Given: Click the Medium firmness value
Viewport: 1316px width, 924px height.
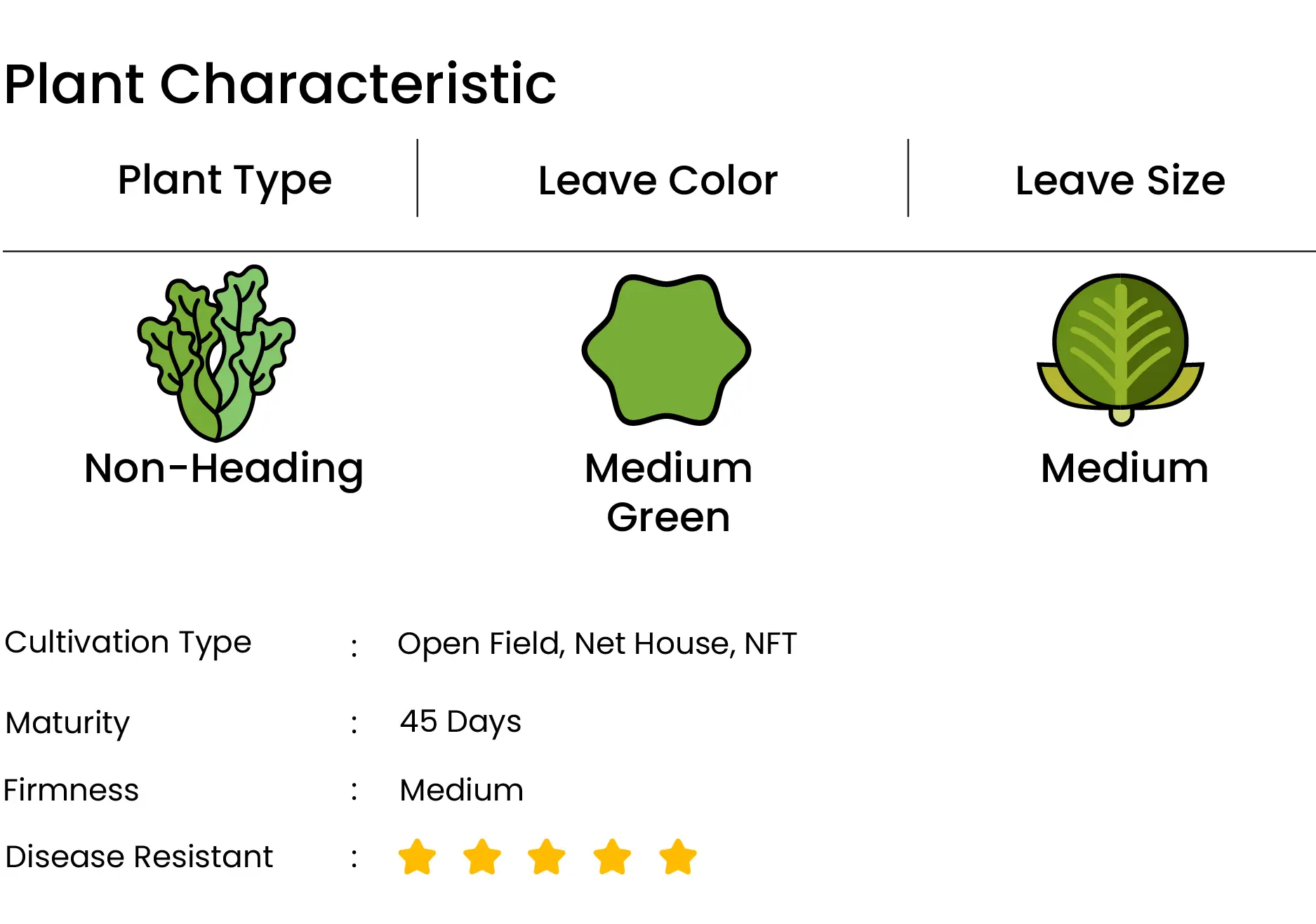Looking at the screenshot, I should 461,790.
